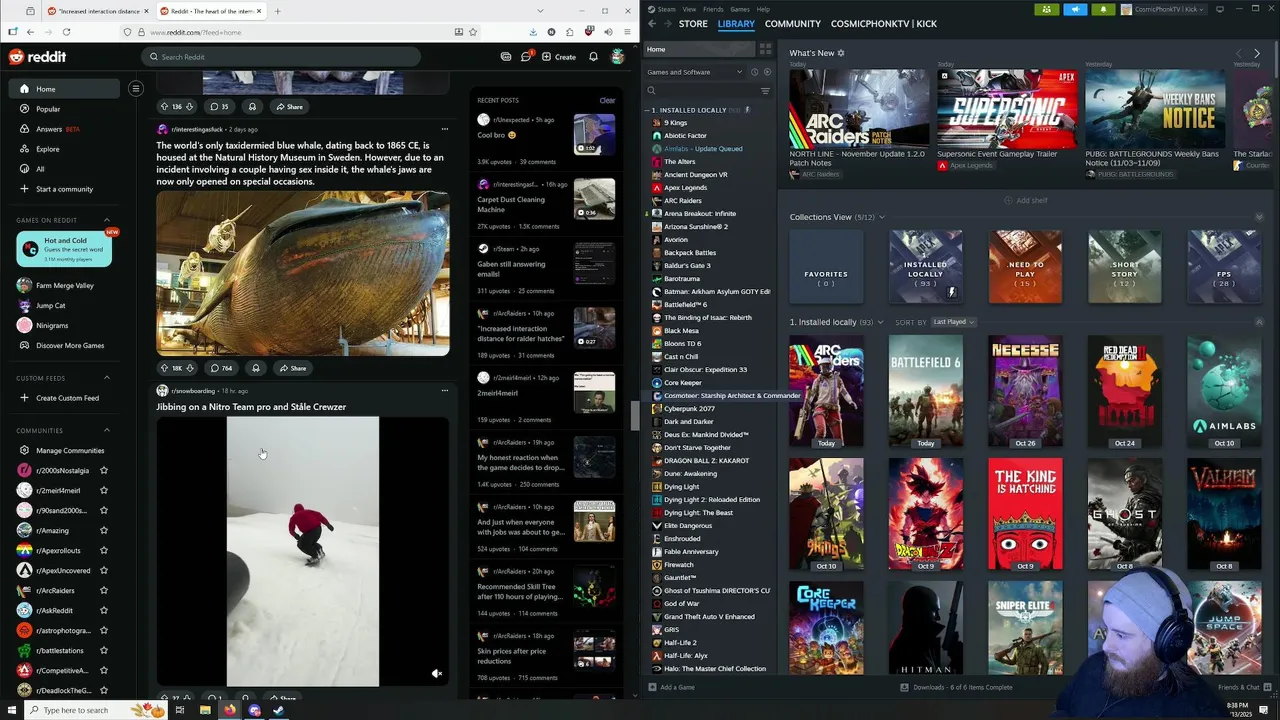Favorite r/2000sNostalgia with its star
The image size is (1280, 720).
104,470
